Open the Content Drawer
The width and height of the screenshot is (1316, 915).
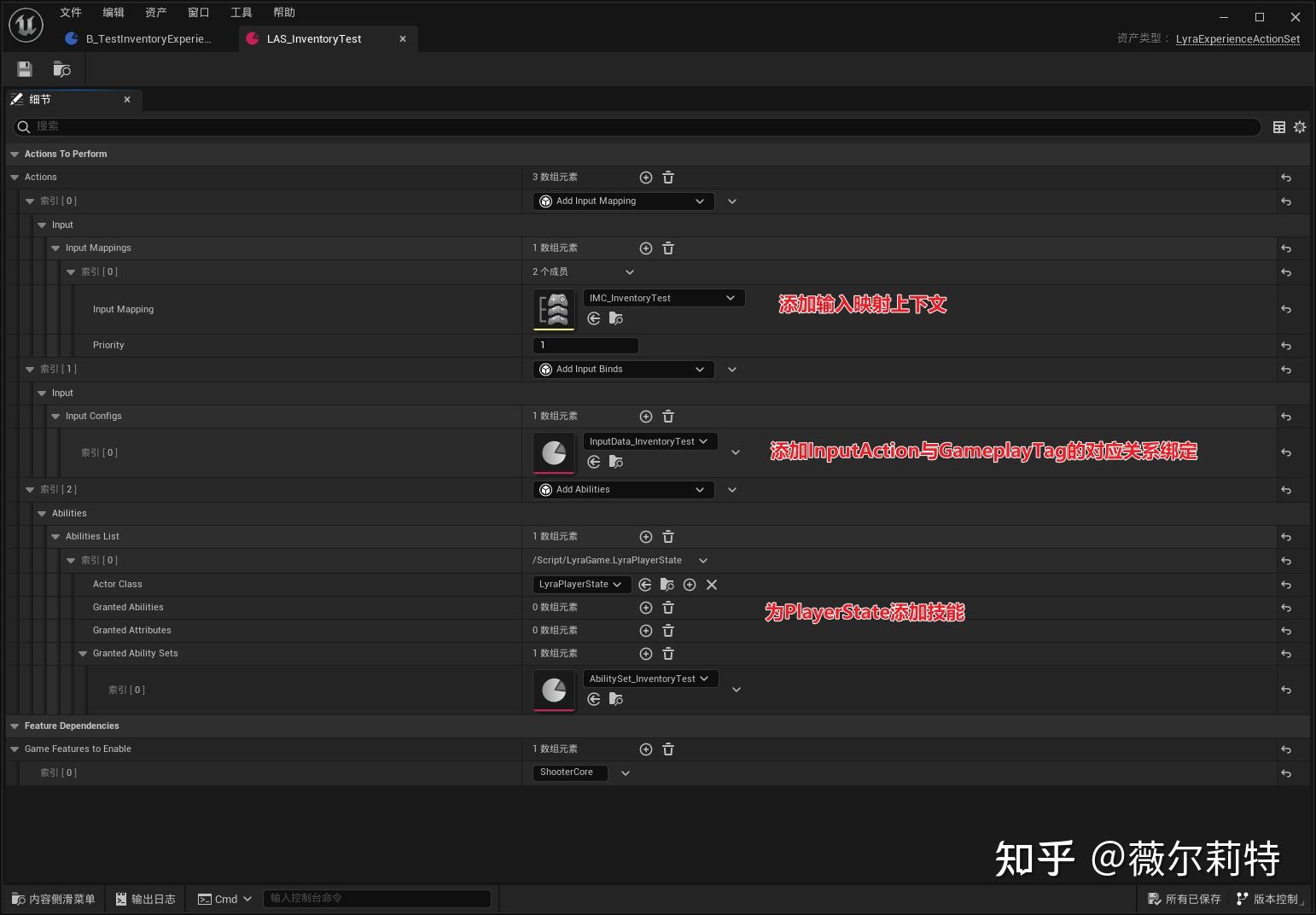[x=53, y=898]
